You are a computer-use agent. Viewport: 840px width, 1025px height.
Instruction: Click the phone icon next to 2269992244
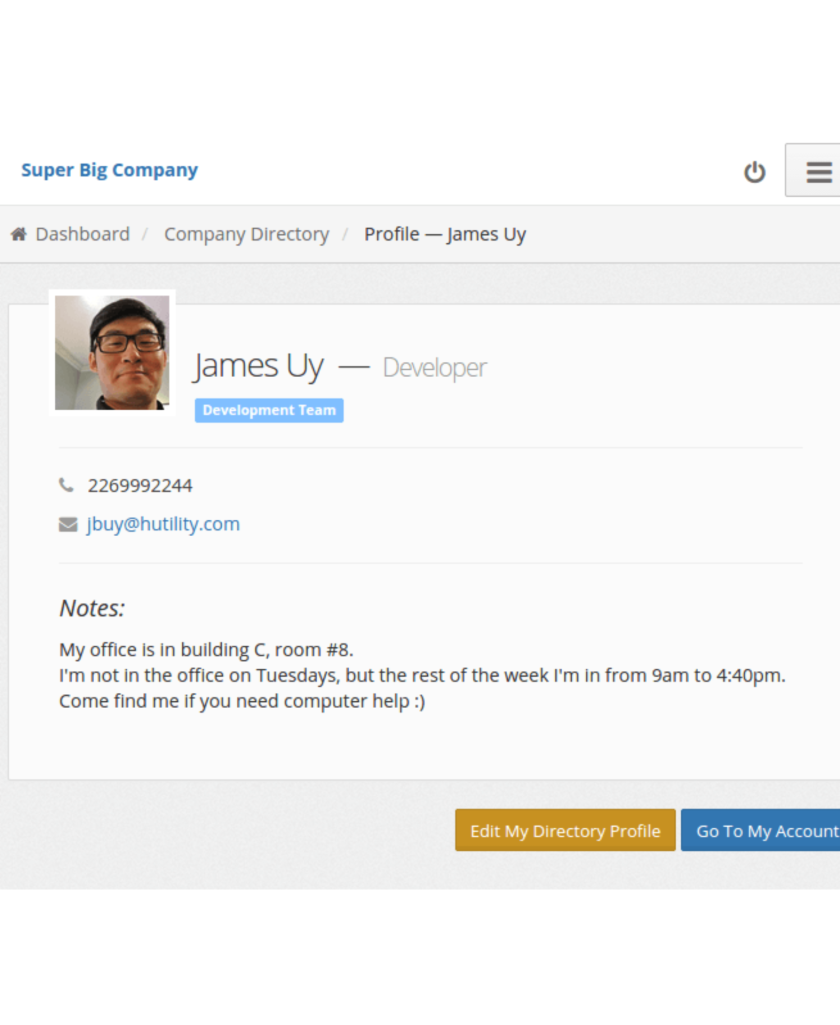point(66,485)
